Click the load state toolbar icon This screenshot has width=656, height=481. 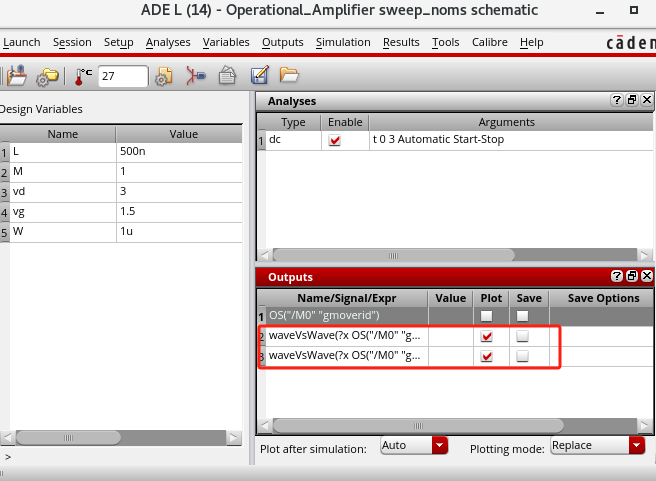point(16,76)
